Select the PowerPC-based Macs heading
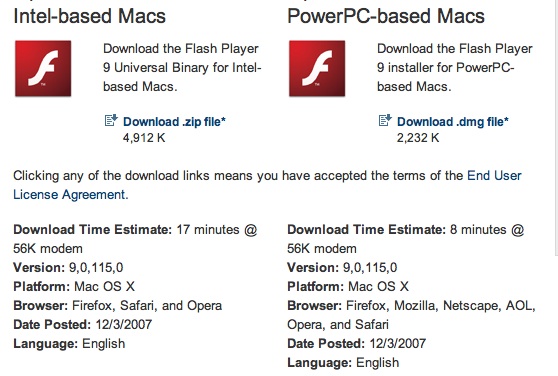The width and height of the screenshot is (558, 376). coord(386,16)
